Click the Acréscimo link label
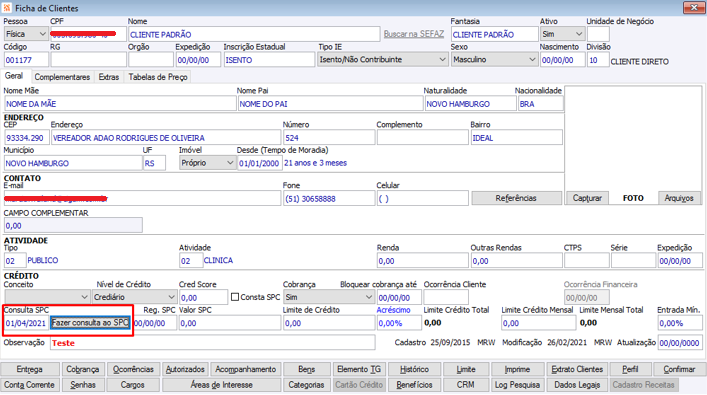The height and width of the screenshot is (395, 707). coord(394,310)
